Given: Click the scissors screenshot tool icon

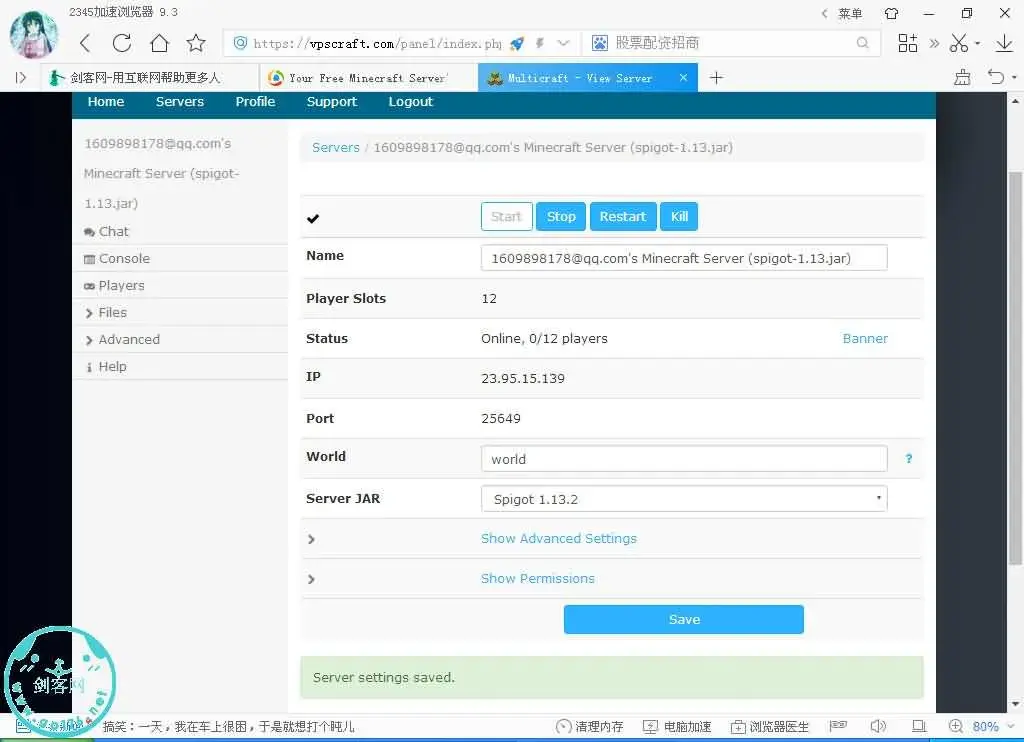Looking at the screenshot, I should click(x=959, y=43).
